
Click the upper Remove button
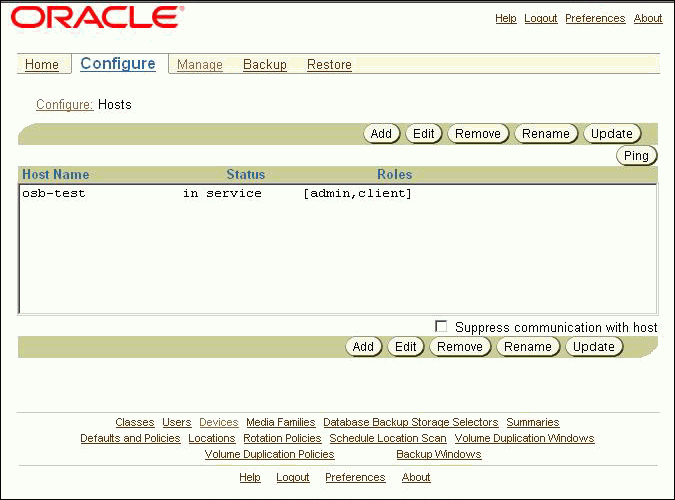(478, 134)
